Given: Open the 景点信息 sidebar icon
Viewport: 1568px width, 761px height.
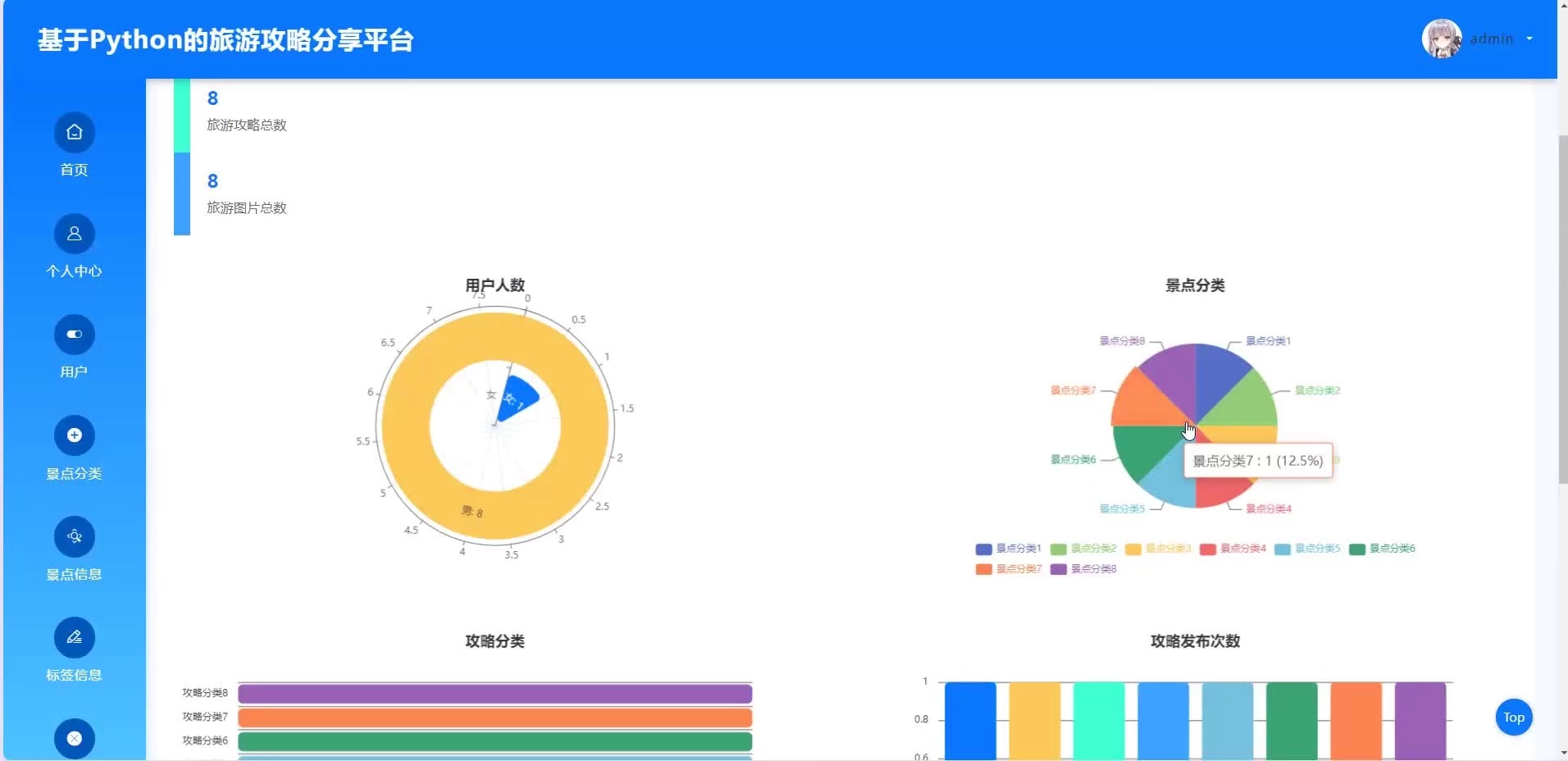Looking at the screenshot, I should click(74, 536).
